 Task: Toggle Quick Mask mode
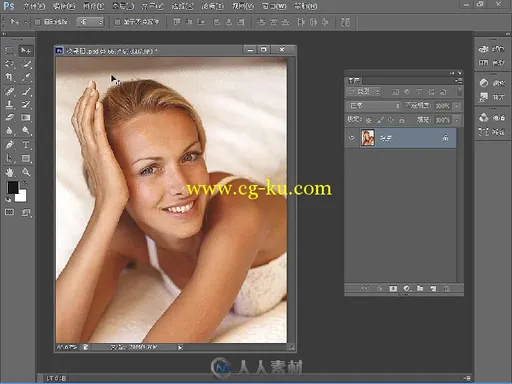pyautogui.click(x=9, y=212)
